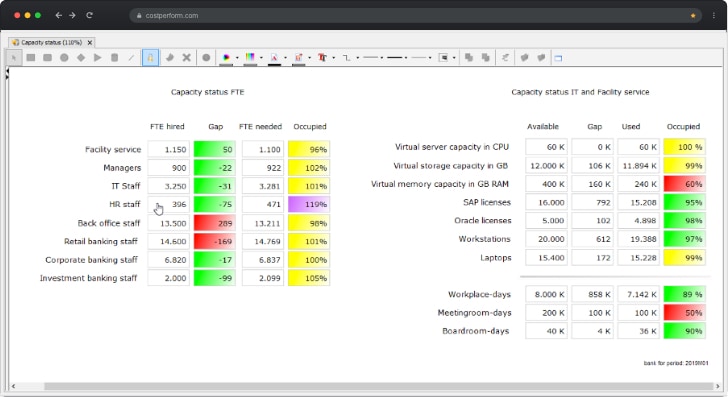Click the shadow box icon
This screenshot has height=397, width=728.
coord(443,58)
